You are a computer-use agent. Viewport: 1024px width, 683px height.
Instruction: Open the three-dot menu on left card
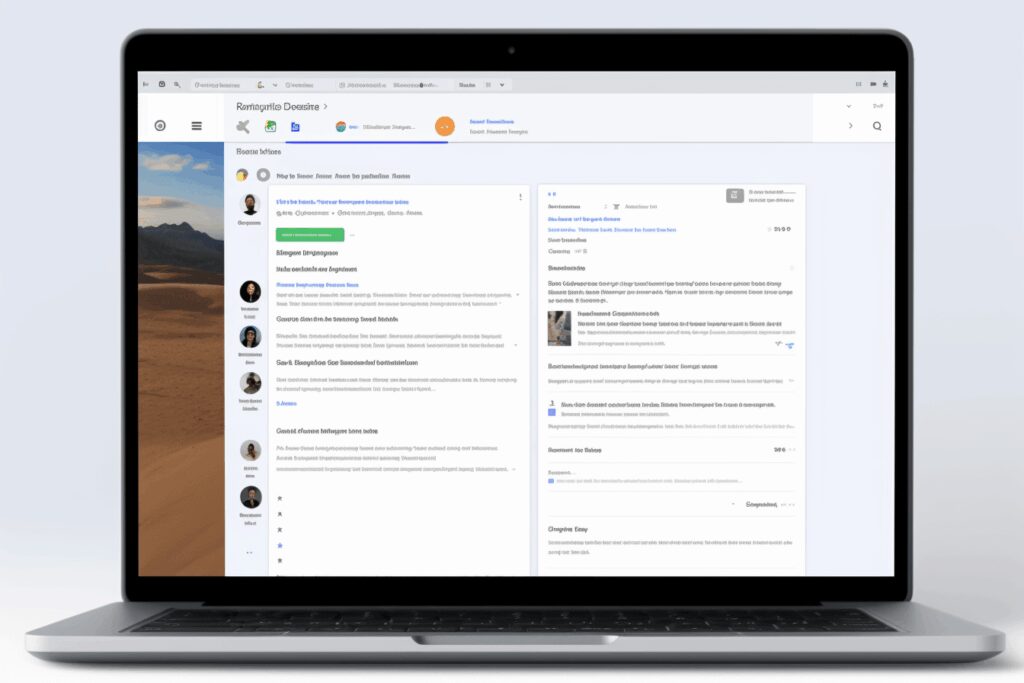pos(520,198)
